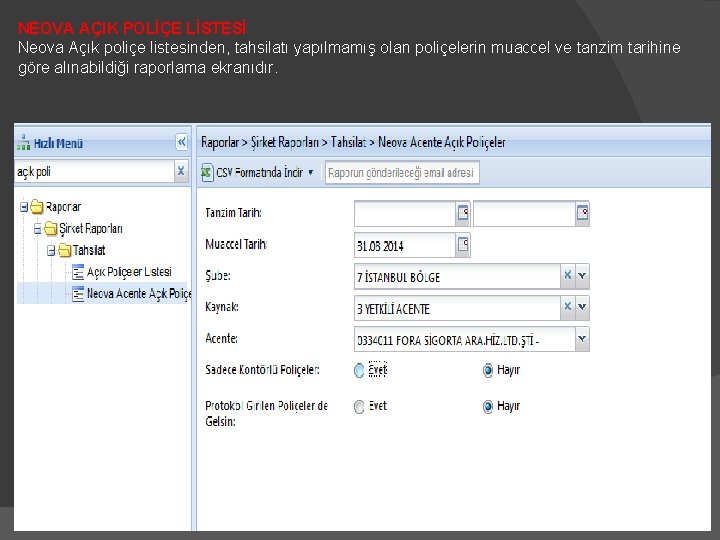Open the Kaynak dropdown list
720x540 pixels.
coord(582,307)
